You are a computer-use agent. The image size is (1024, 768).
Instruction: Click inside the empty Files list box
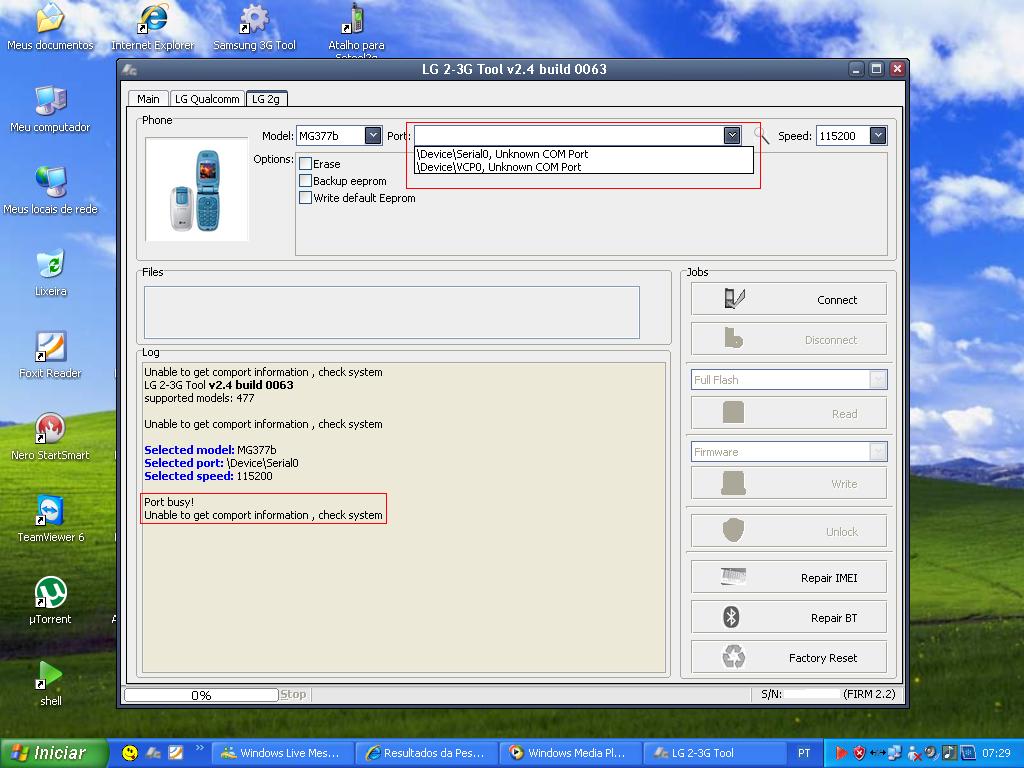(x=392, y=312)
